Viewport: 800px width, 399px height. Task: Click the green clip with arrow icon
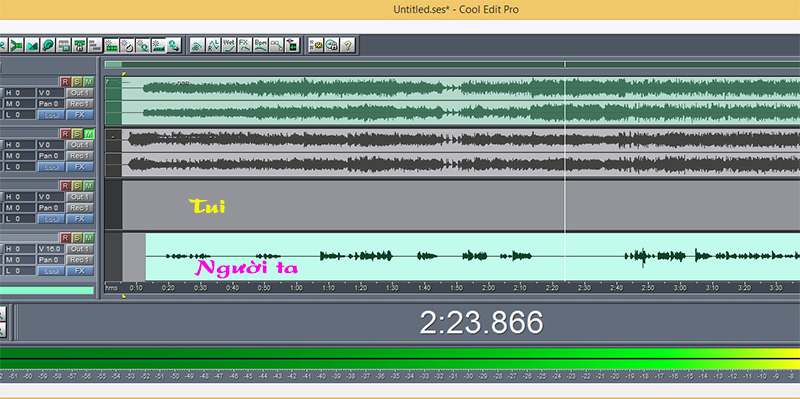292,45
